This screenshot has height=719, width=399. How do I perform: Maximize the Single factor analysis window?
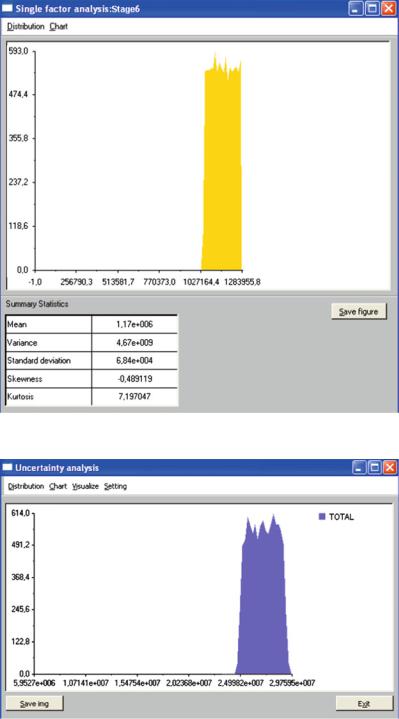click(x=372, y=8)
